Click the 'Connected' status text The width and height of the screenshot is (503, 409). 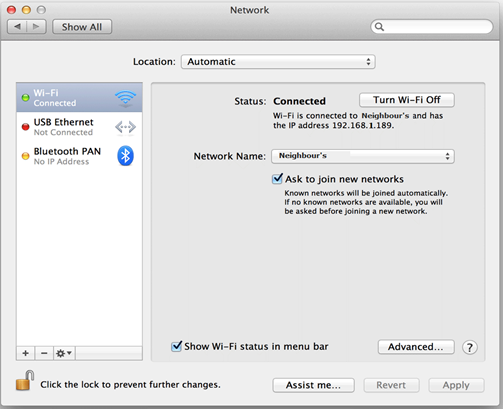pyautogui.click(x=299, y=101)
